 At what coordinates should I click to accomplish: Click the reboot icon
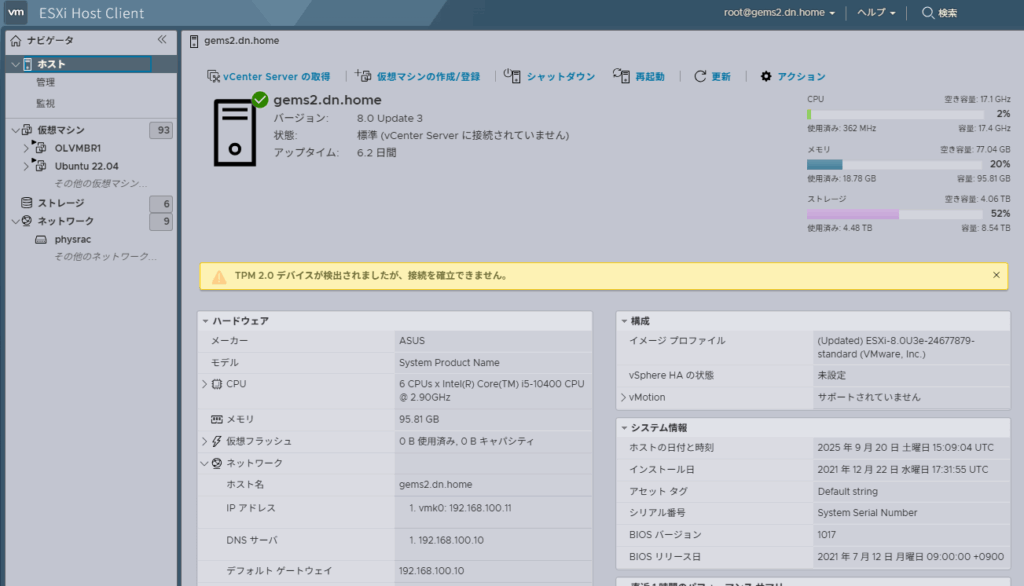pos(622,76)
